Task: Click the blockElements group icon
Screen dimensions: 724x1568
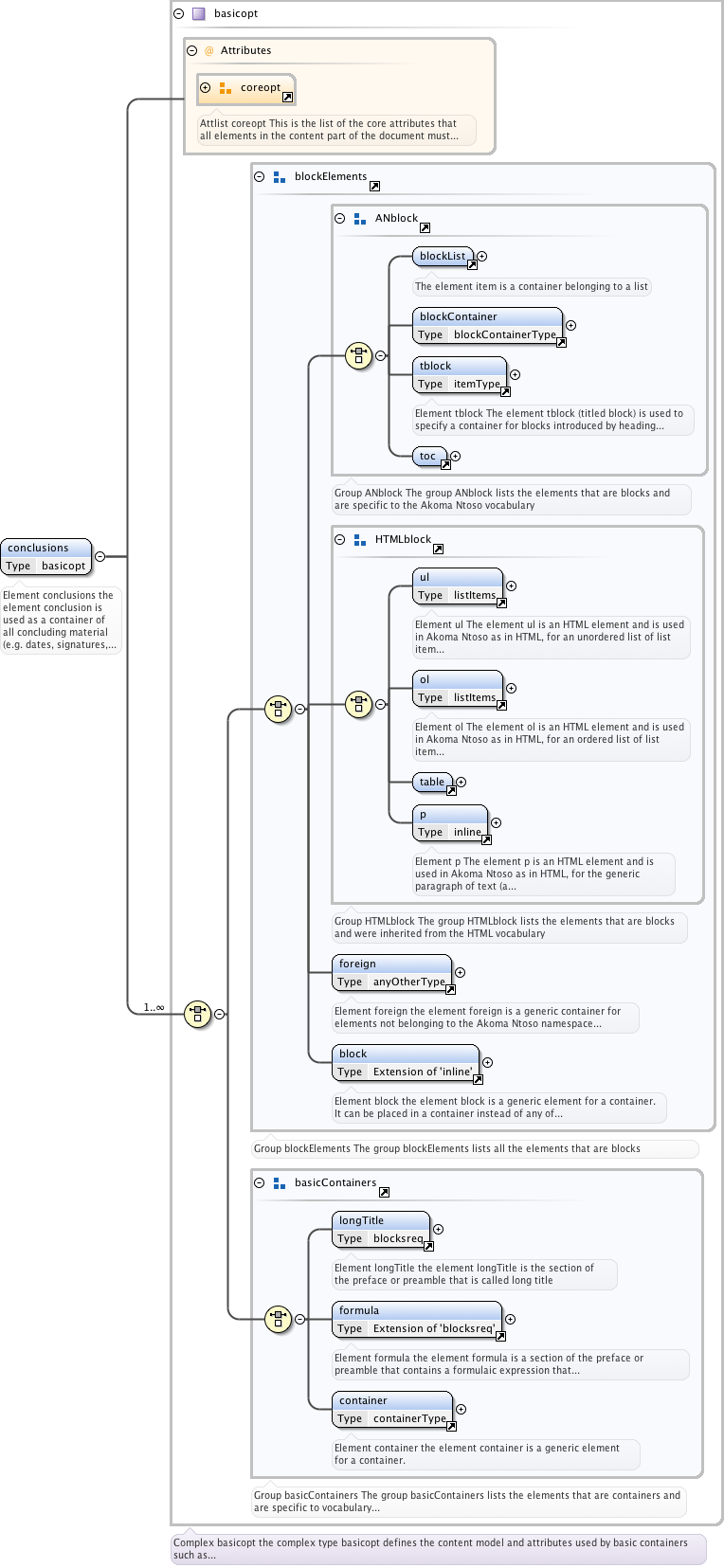Action: 280,177
